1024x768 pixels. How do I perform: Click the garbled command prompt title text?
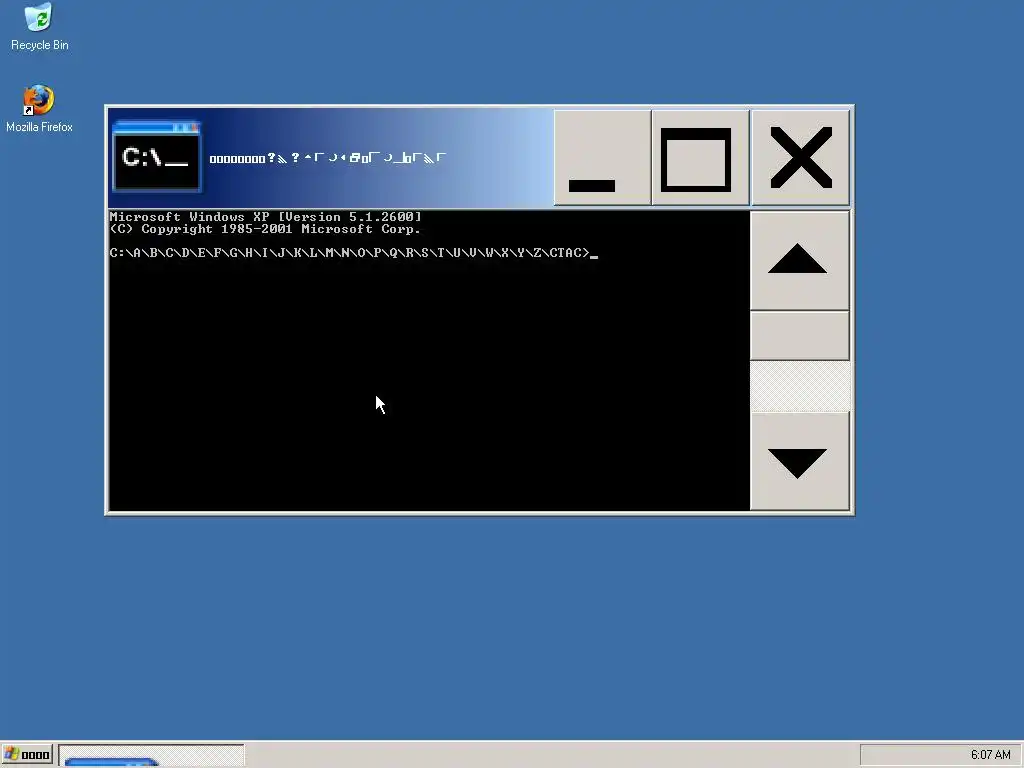[328, 158]
